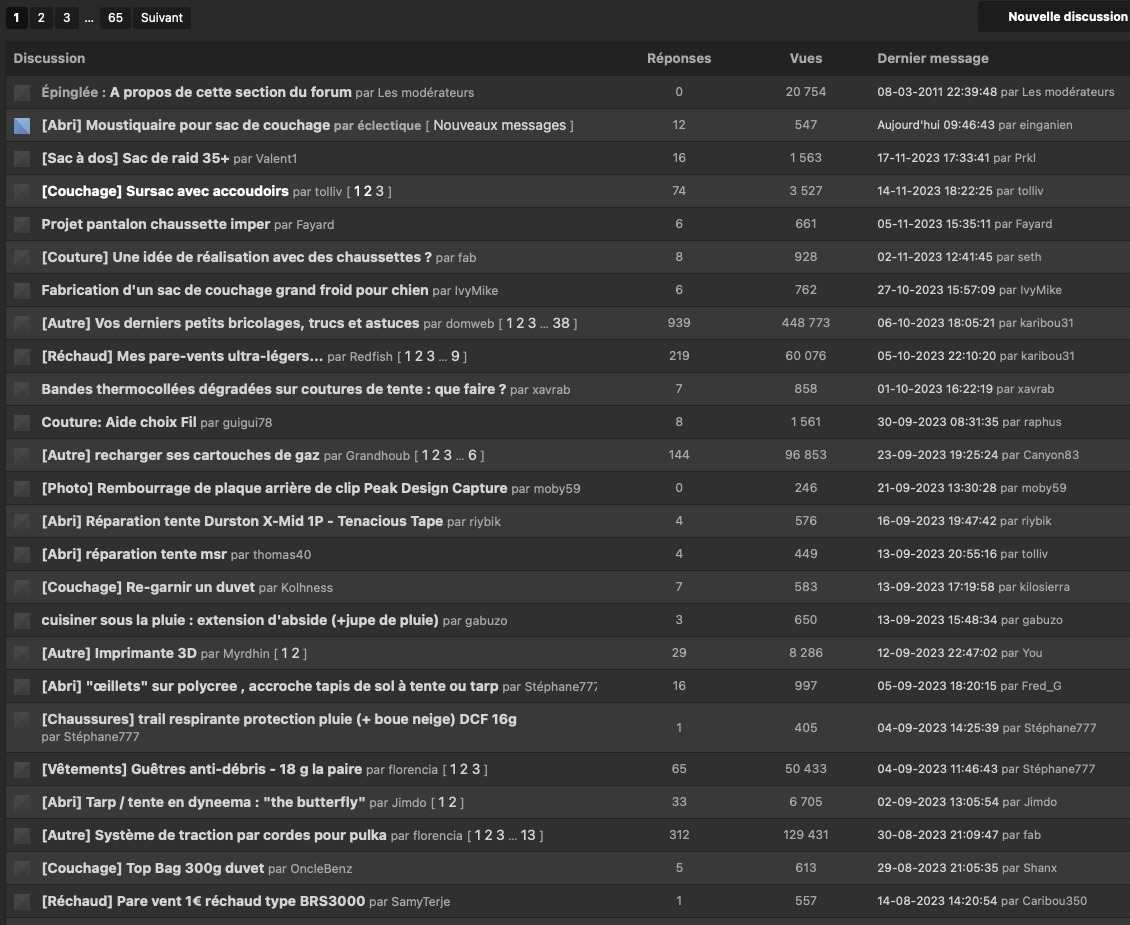Open Bandes thermocollées dégradées thread
The height and width of the screenshot is (925, 1130).
(274, 389)
